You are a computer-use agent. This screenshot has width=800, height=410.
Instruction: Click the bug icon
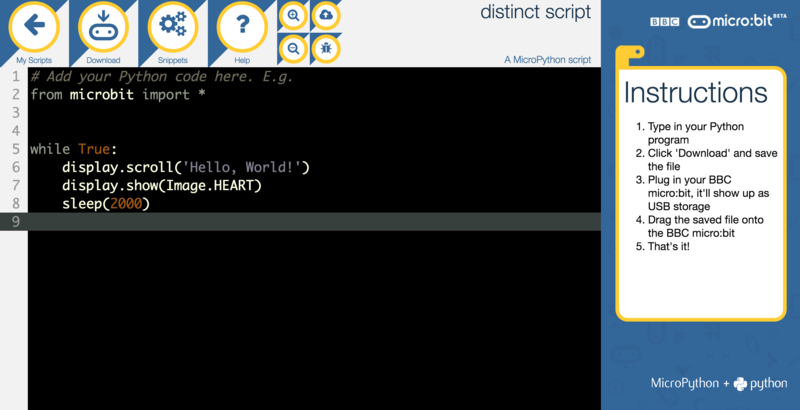[326, 49]
